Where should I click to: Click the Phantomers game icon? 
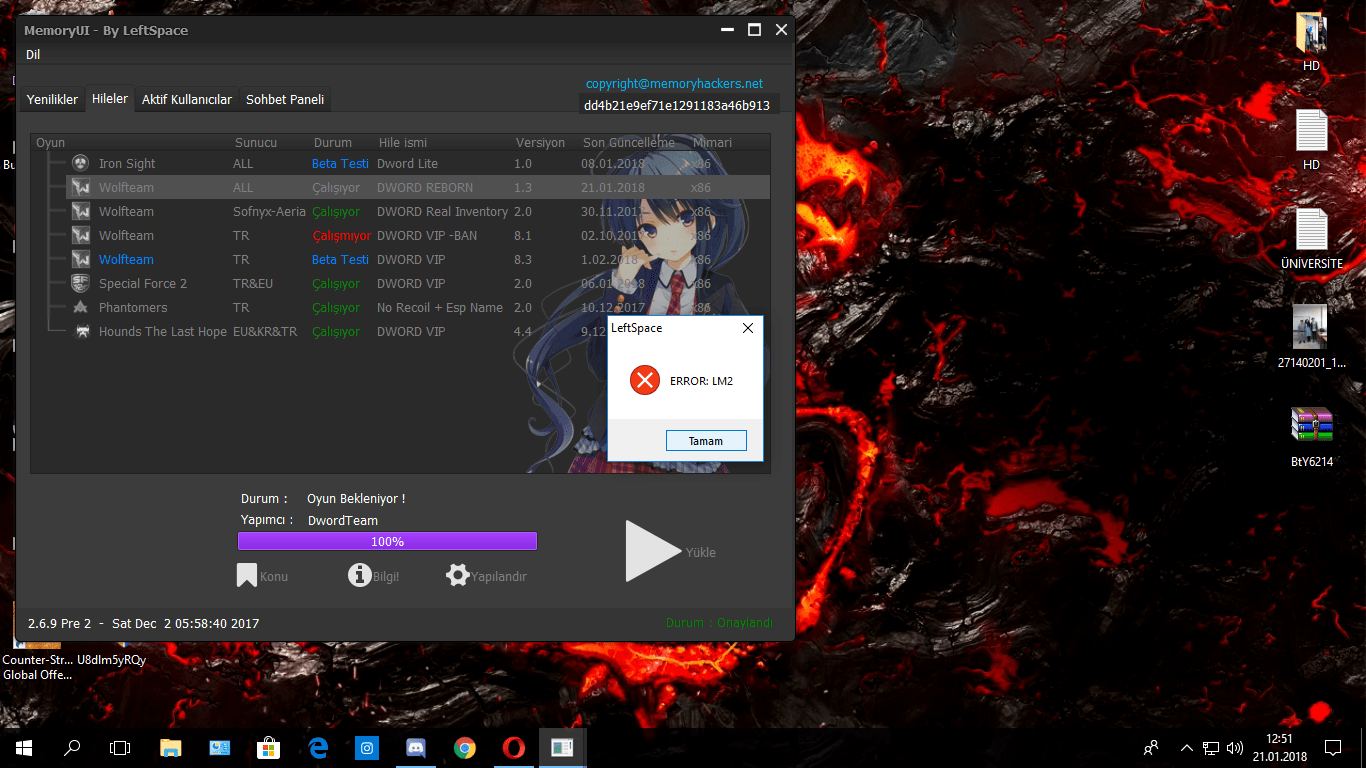coord(81,307)
